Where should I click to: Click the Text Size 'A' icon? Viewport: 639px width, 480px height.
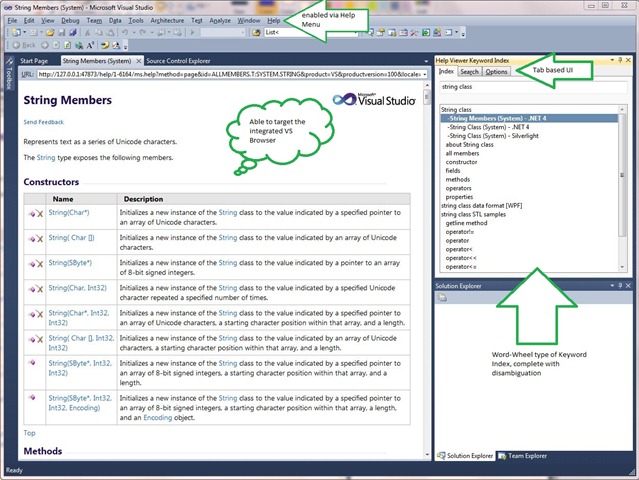[x=90, y=45]
